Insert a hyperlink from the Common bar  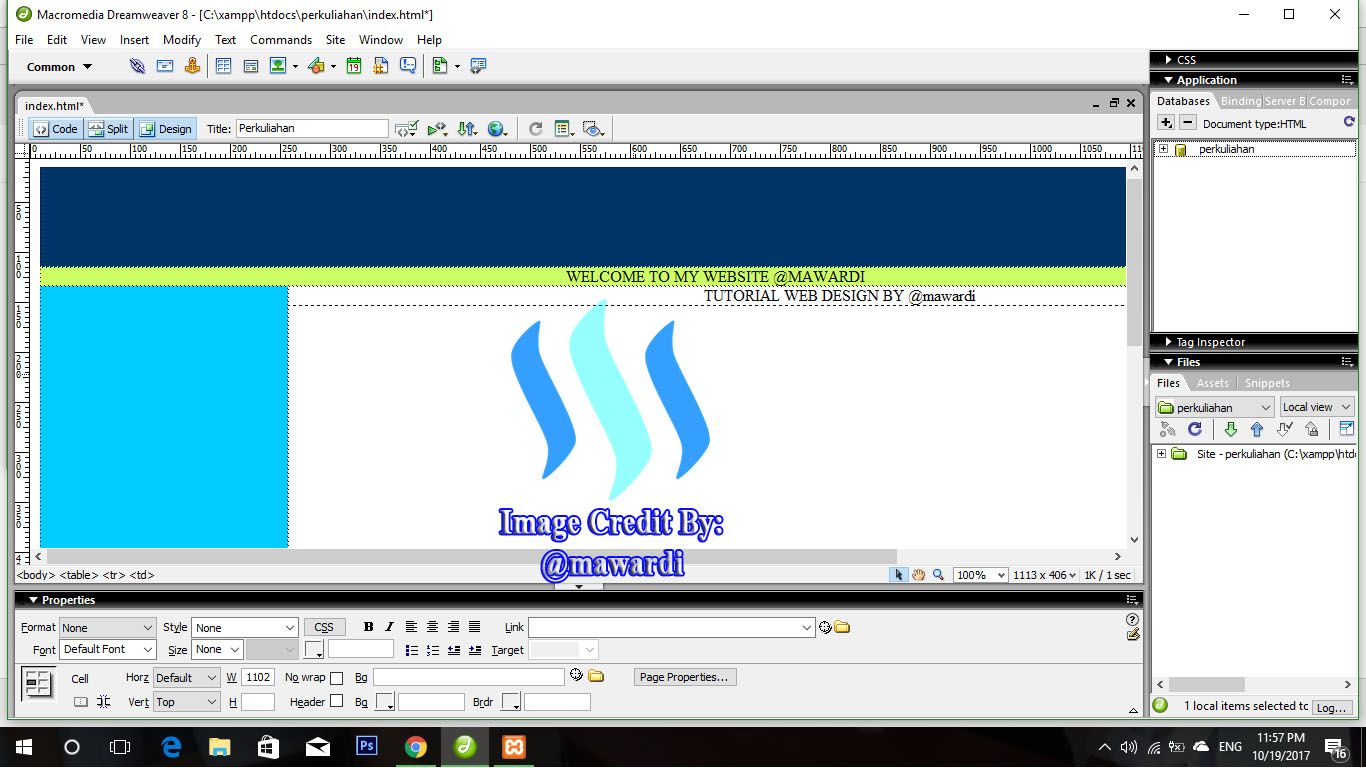[137, 66]
